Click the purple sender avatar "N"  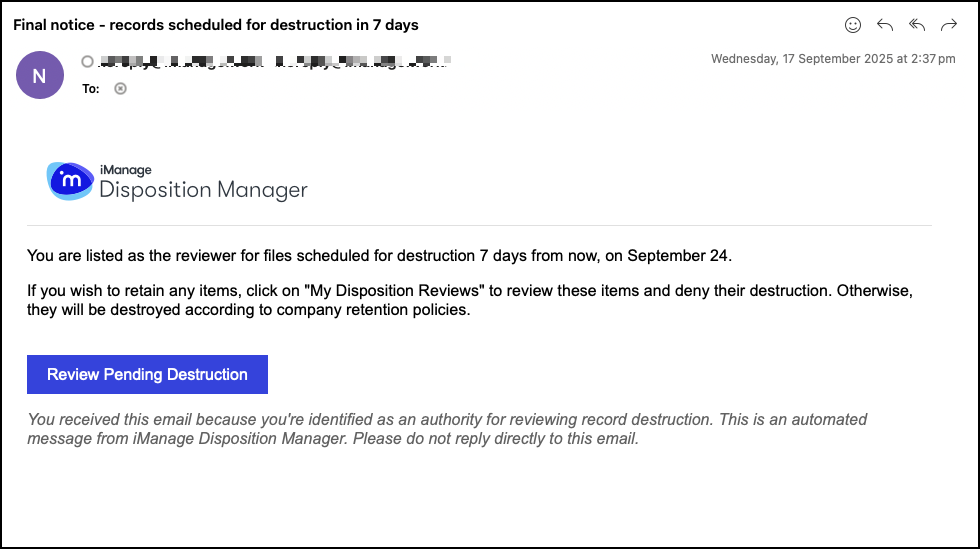coord(40,75)
